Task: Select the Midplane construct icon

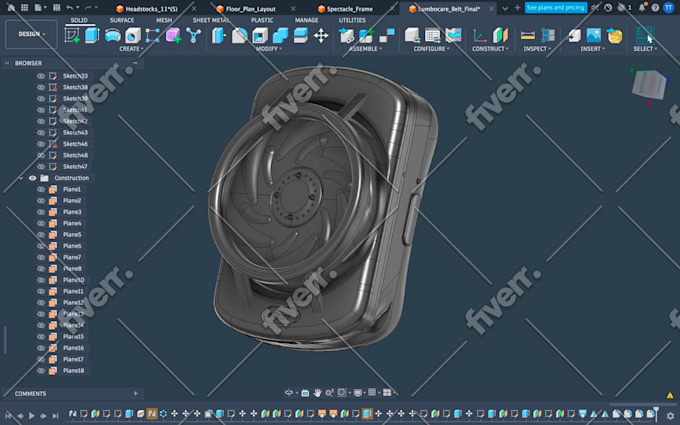Action: click(500, 36)
